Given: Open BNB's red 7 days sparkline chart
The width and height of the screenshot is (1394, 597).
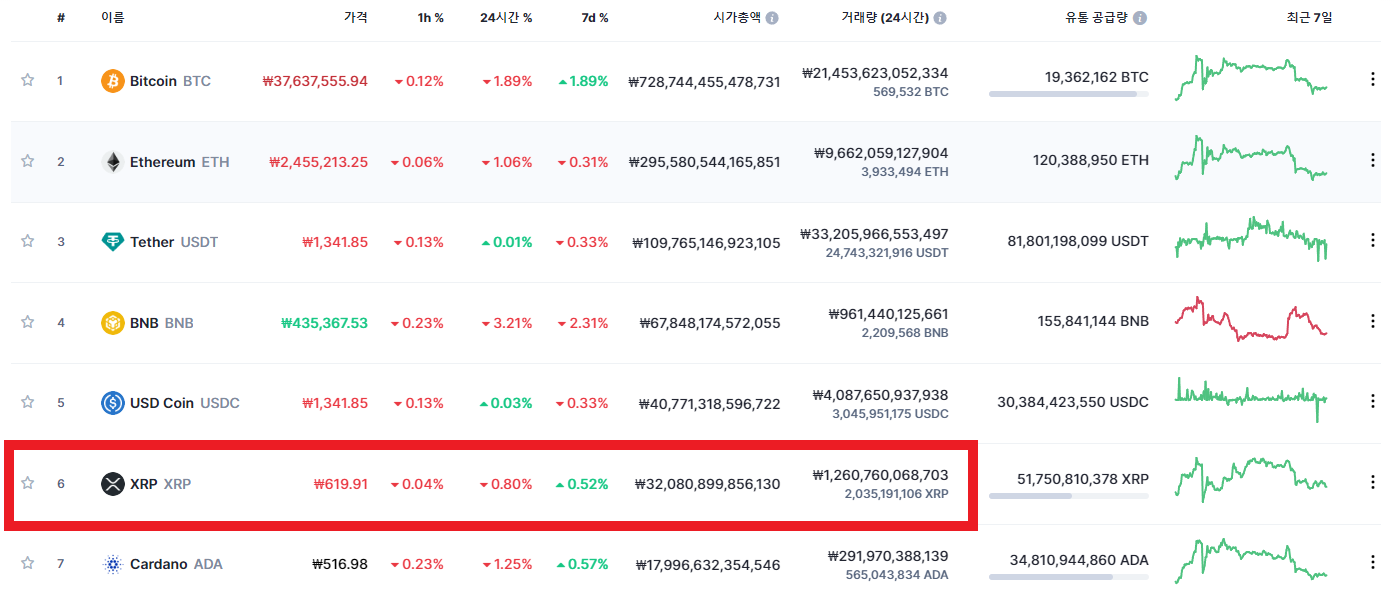Looking at the screenshot, I should (x=1251, y=319).
